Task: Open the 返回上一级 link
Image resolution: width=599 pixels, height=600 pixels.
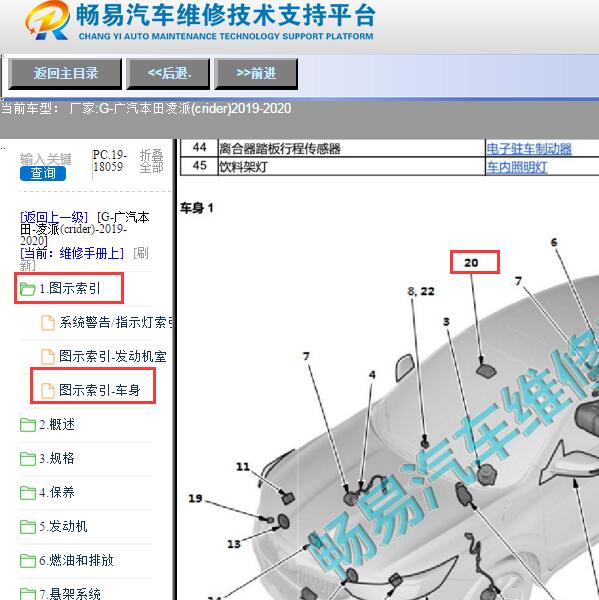Action: [54, 217]
